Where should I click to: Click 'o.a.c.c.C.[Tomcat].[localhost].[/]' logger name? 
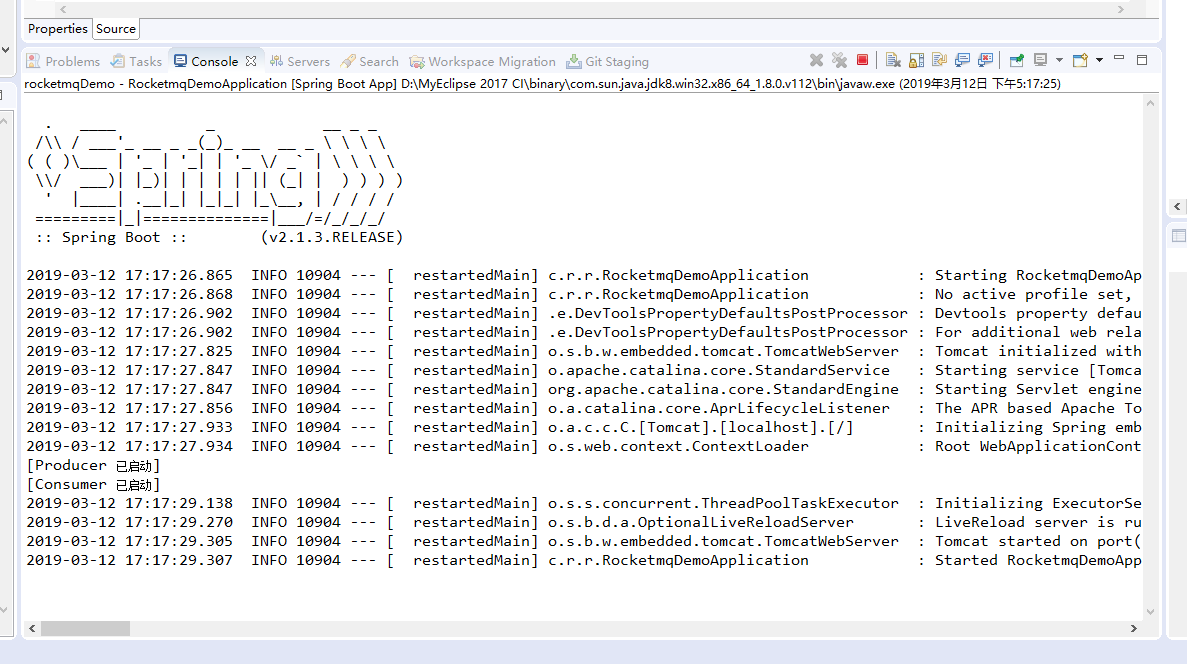[x=701, y=428]
